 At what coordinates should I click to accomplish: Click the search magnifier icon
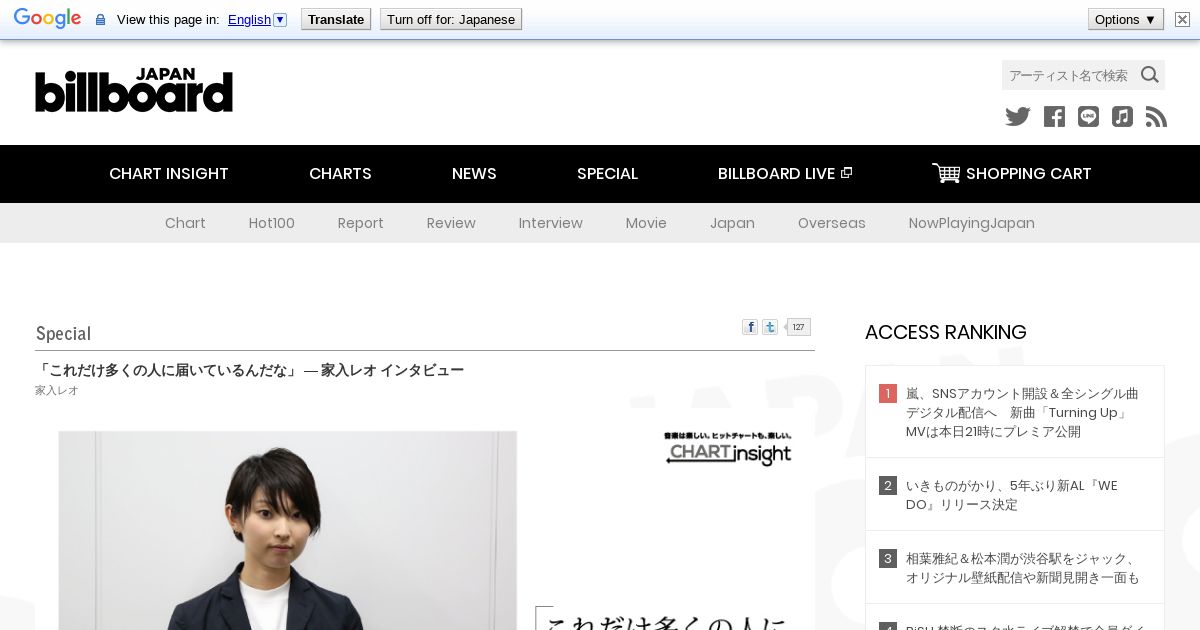(1150, 75)
